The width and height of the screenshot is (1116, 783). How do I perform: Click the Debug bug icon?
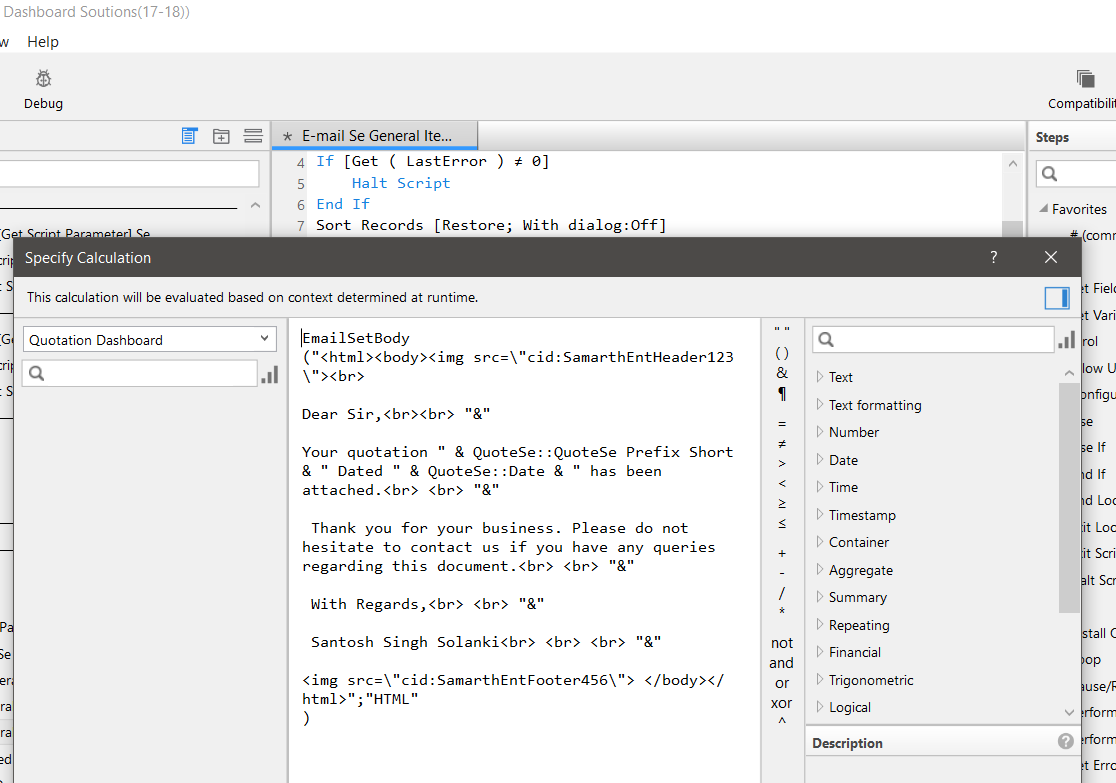[x=43, y=78]
